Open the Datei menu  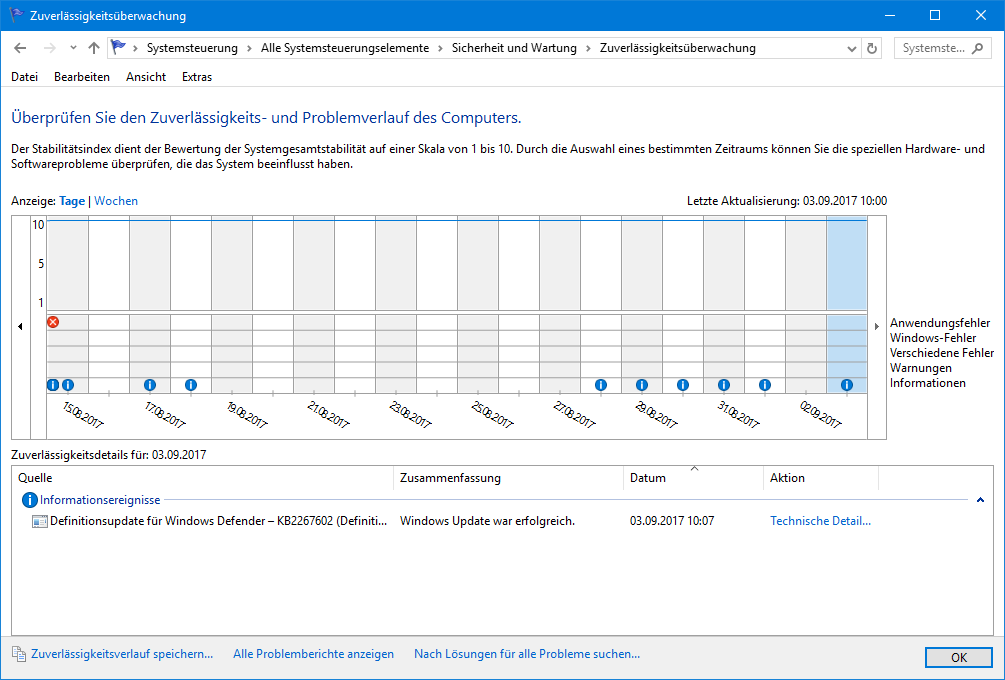(24, 77)
